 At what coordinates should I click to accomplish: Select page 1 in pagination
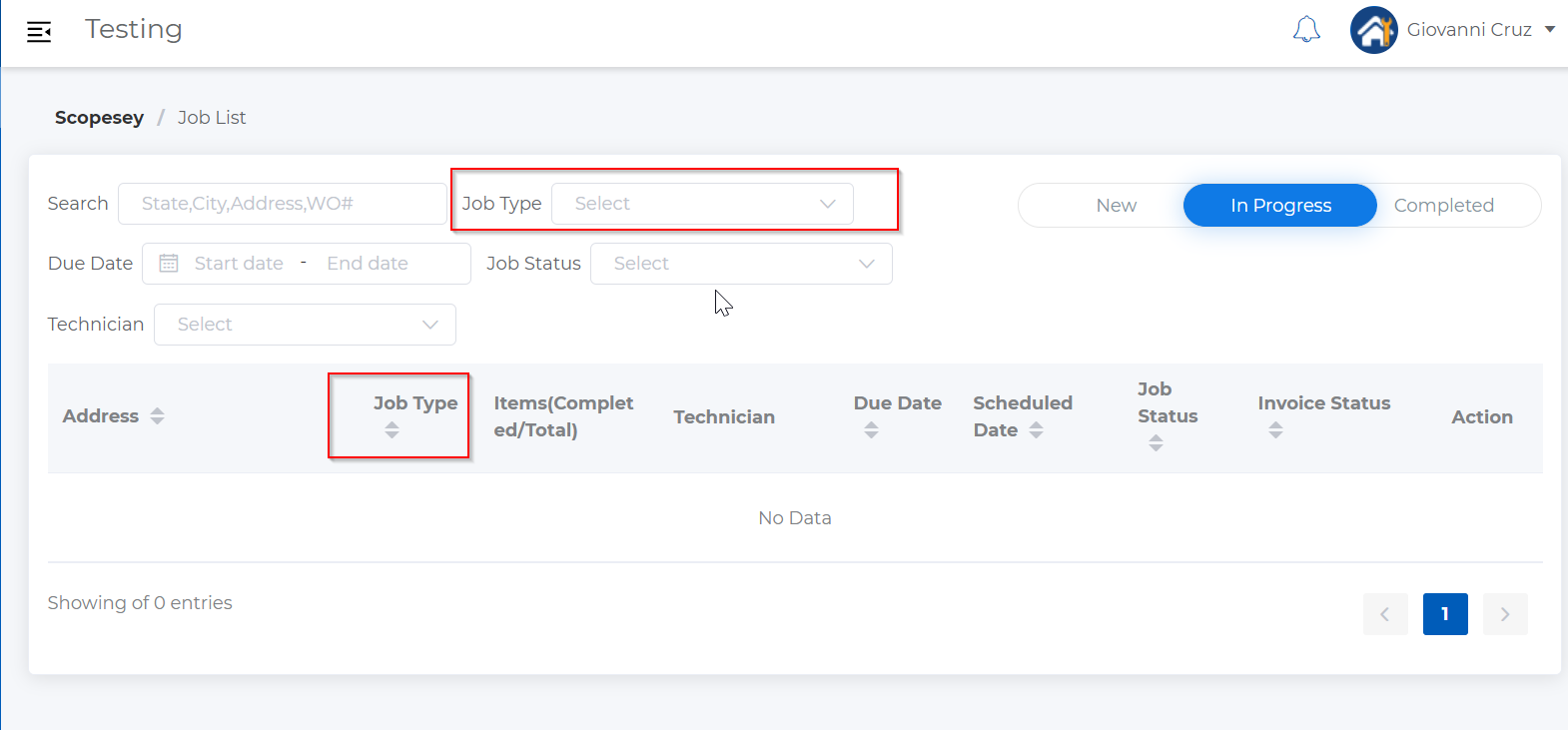1445,614
